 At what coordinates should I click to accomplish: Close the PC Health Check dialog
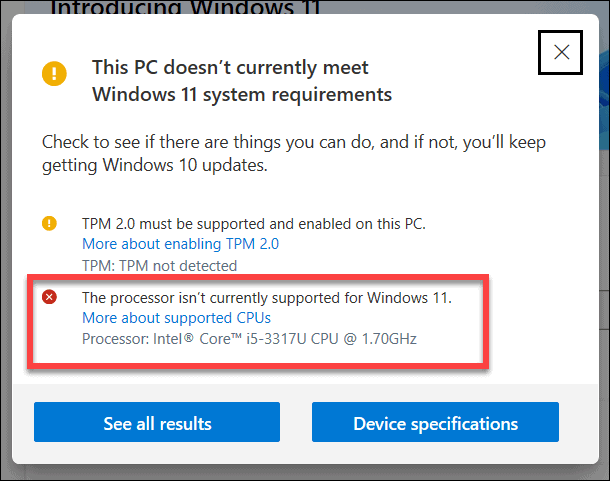point(560,52)
